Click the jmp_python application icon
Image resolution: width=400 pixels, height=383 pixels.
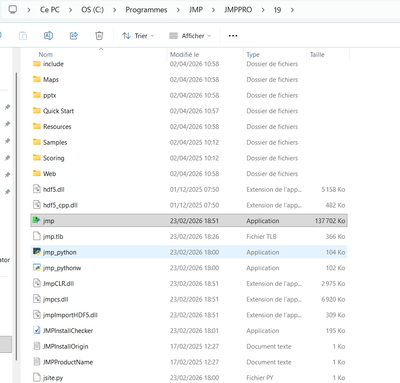point(37,252)
